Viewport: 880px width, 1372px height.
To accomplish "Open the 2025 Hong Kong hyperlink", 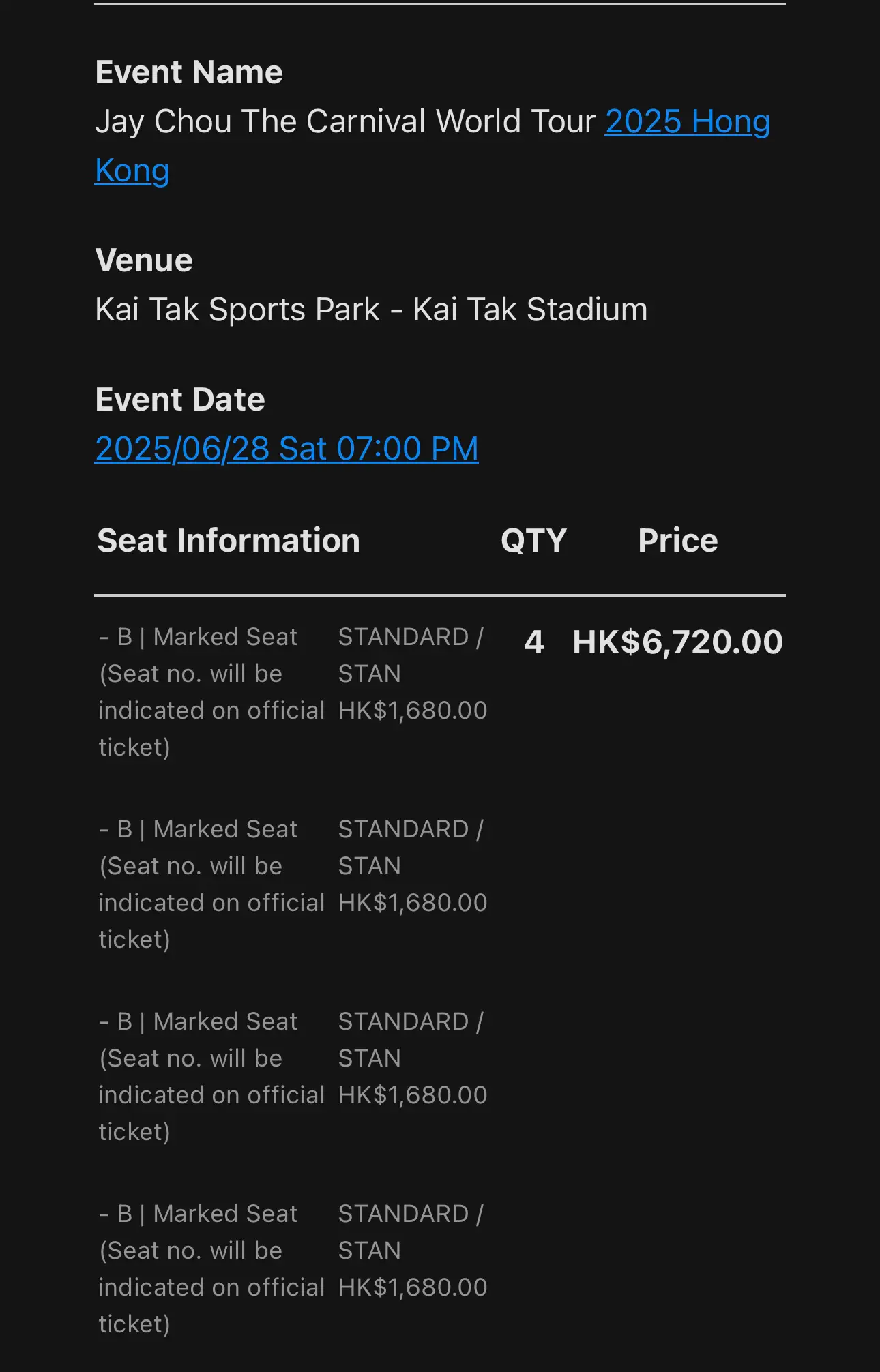I will 687,121.
